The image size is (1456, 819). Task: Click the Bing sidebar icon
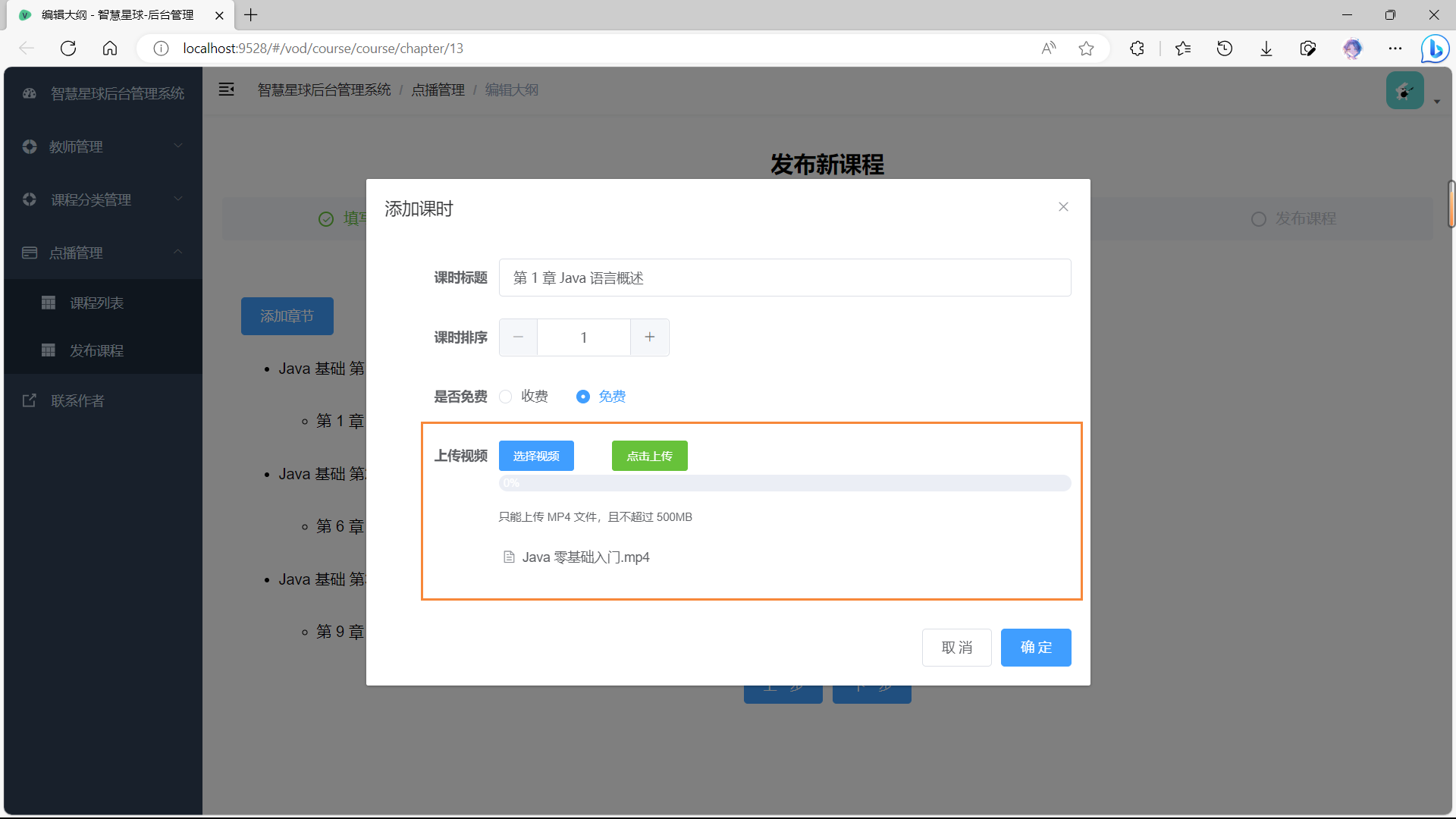(x=1435, y=49)
